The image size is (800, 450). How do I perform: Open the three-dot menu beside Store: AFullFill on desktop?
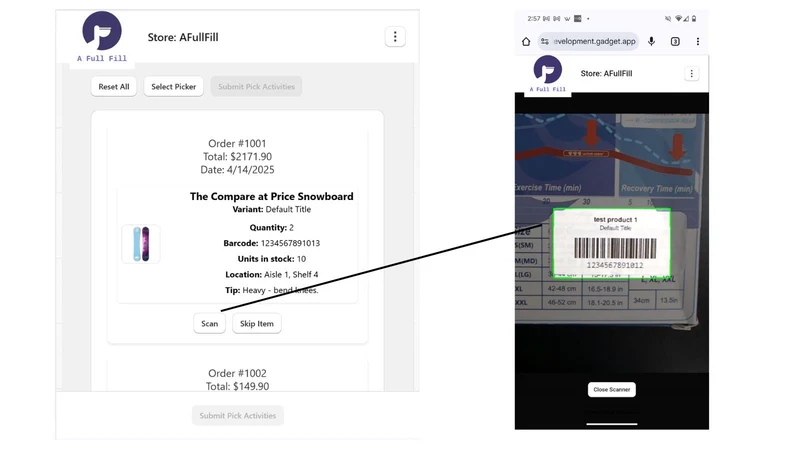click(395, 37)
